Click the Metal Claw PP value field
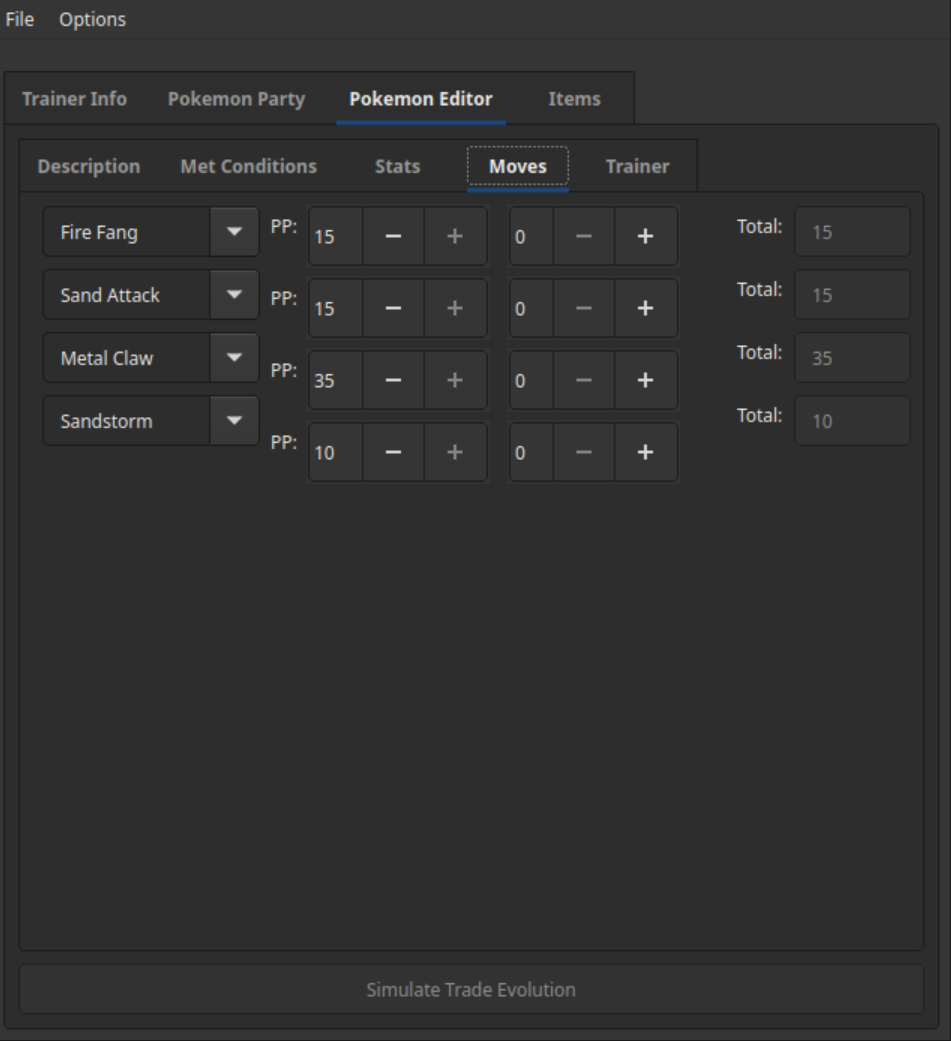This screenshot has width=951, height=1041. 334,381
